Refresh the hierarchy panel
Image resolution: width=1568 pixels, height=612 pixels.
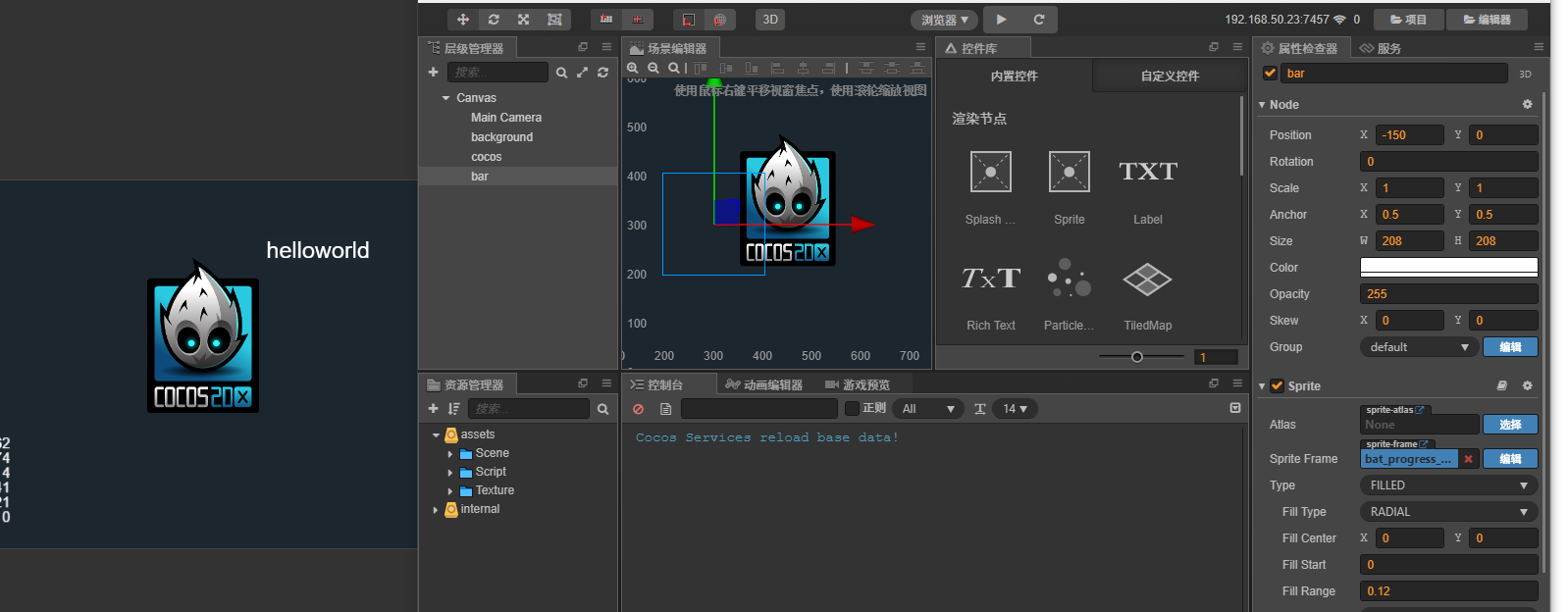(602, 73)
